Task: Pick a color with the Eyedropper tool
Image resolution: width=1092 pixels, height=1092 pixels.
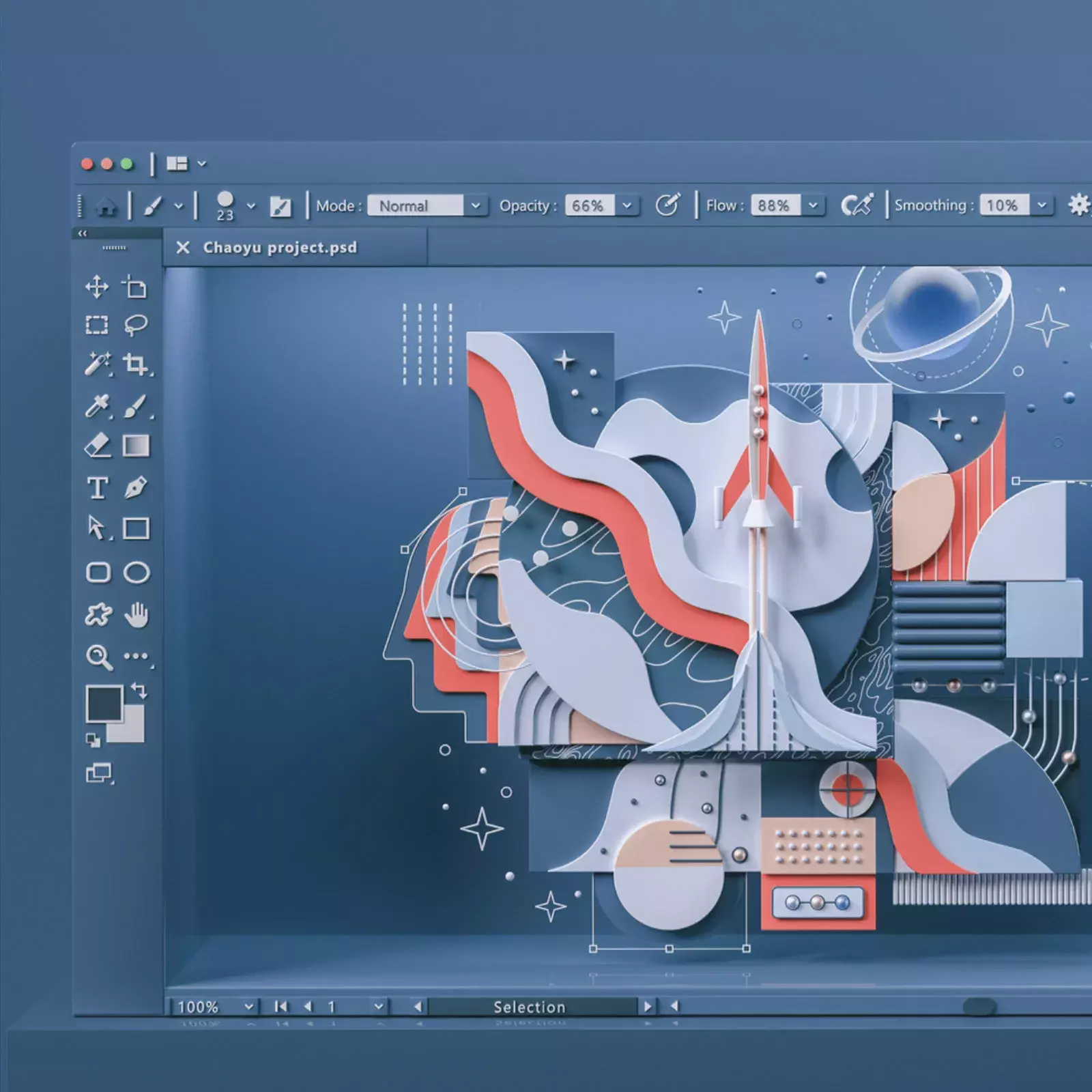Action: pos(97,407)
